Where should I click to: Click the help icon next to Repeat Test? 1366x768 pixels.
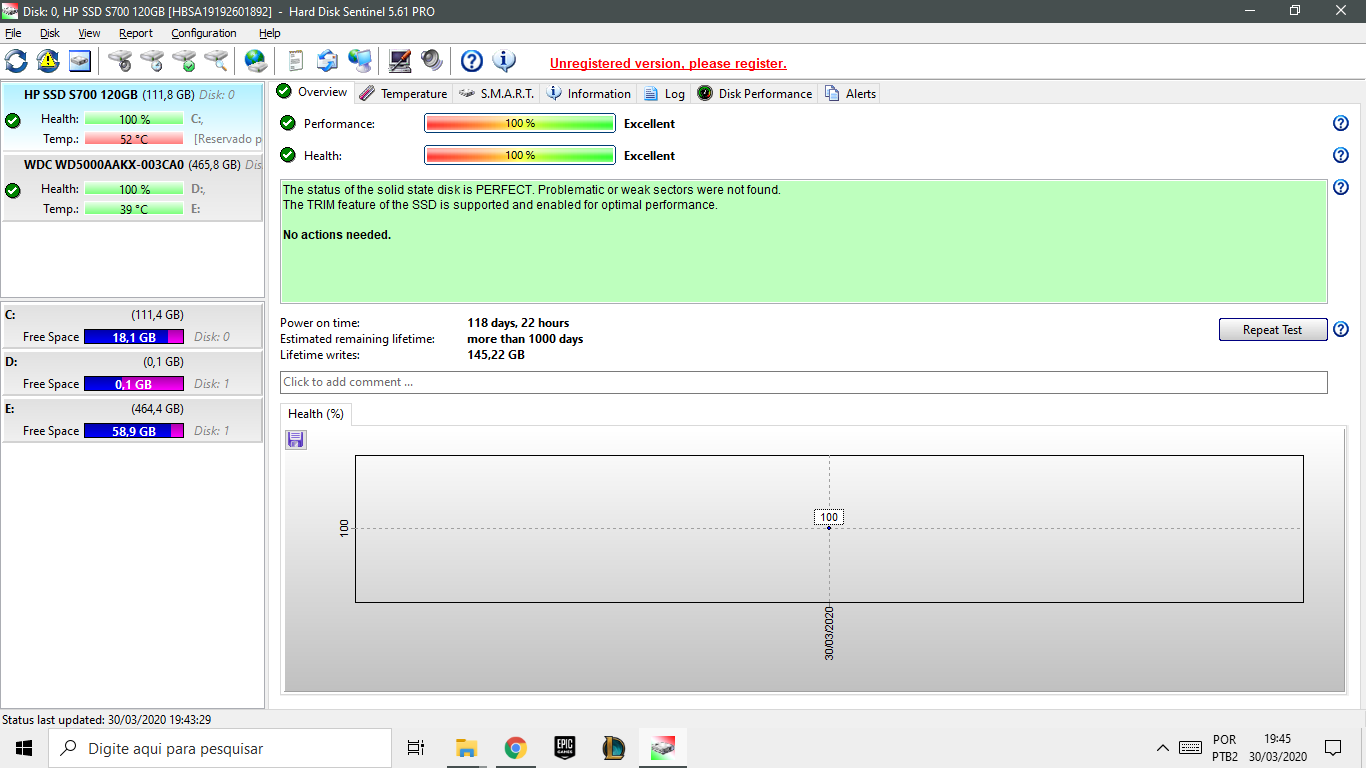coord(1341,330)
